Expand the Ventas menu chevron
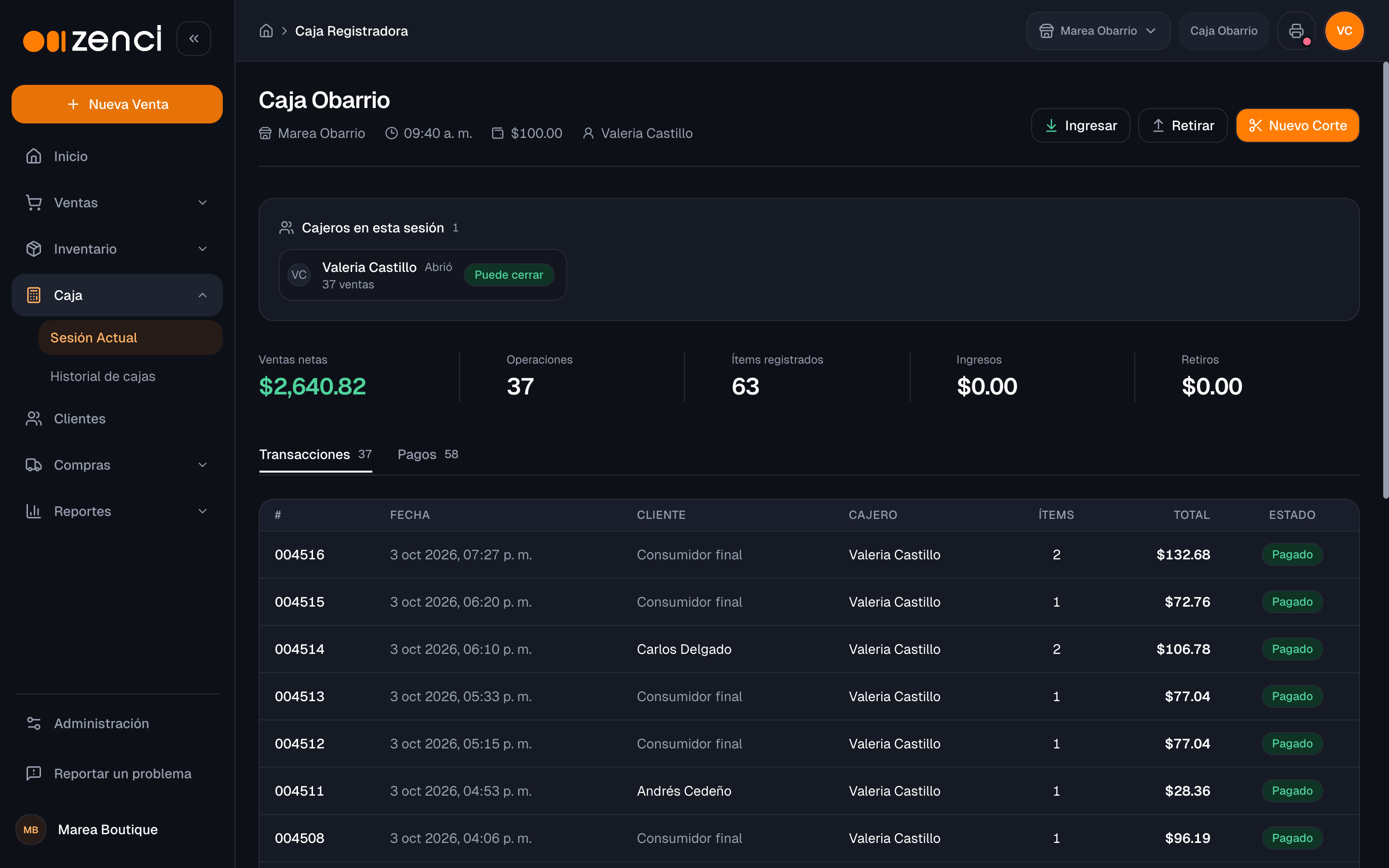Screen dimensions: 1389x868 click(x=203, y=203)
